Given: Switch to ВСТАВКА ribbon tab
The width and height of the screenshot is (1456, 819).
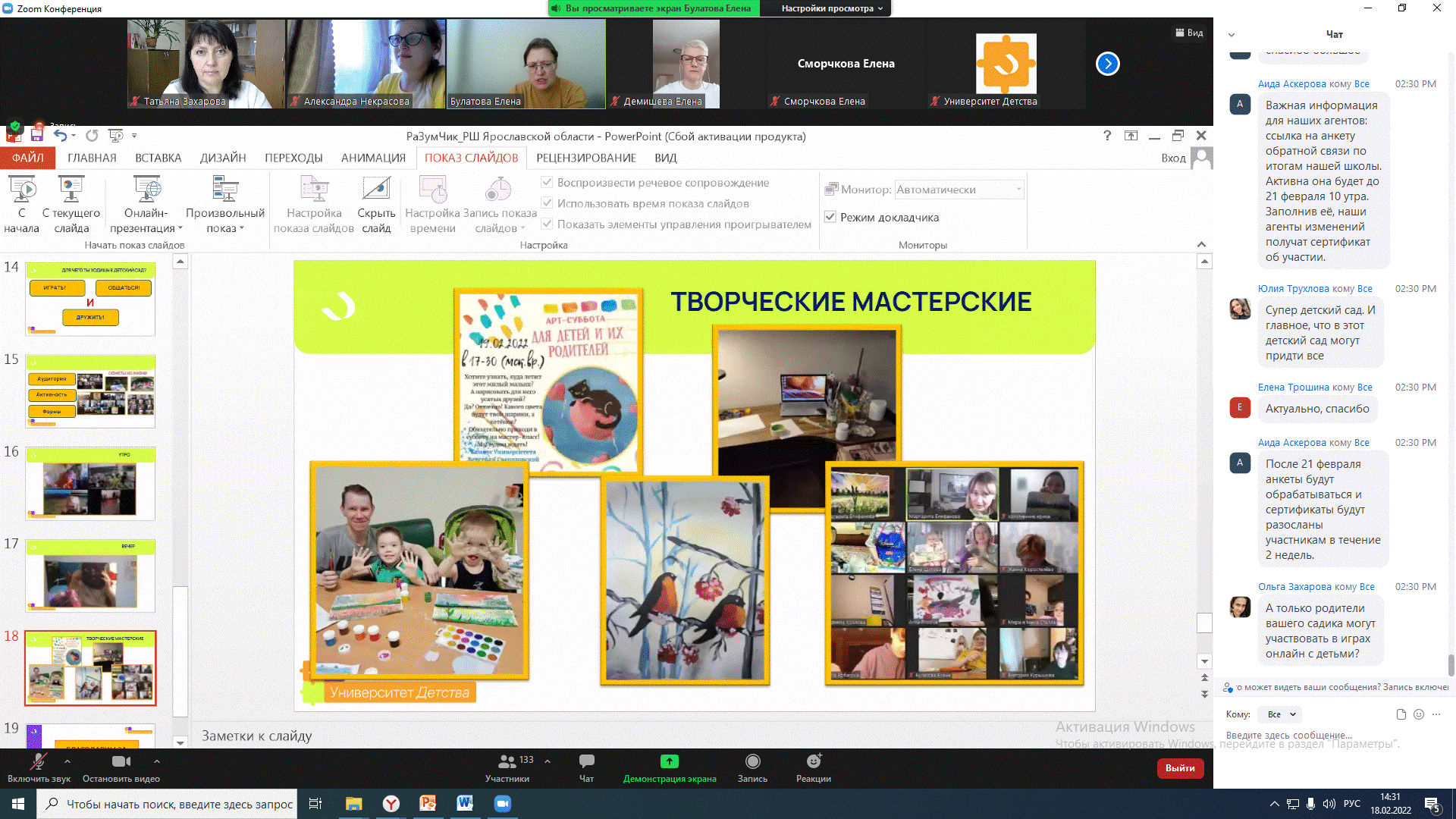Looking at the screenshot, I should pos(158,158).
